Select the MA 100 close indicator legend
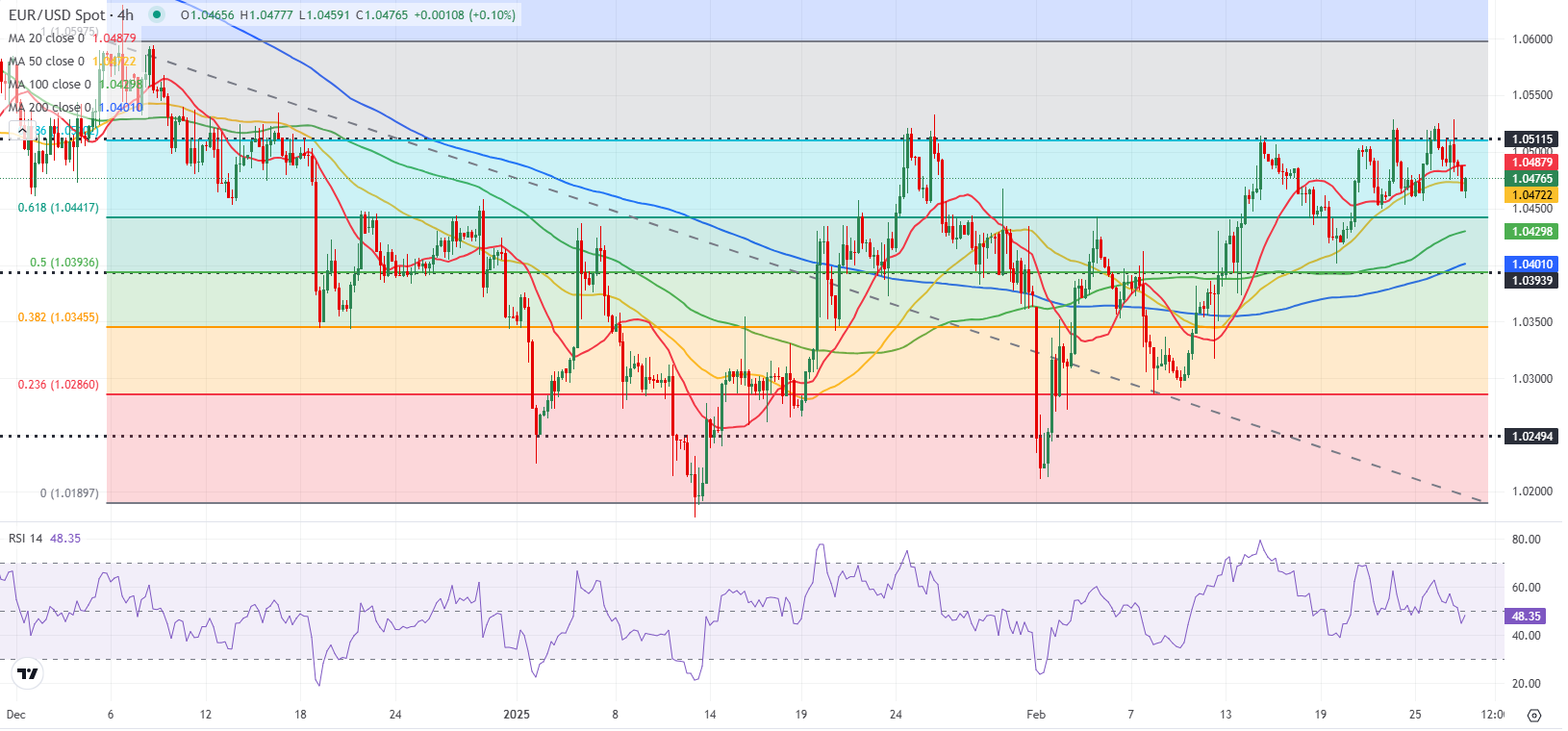 [x=50, y=85]
